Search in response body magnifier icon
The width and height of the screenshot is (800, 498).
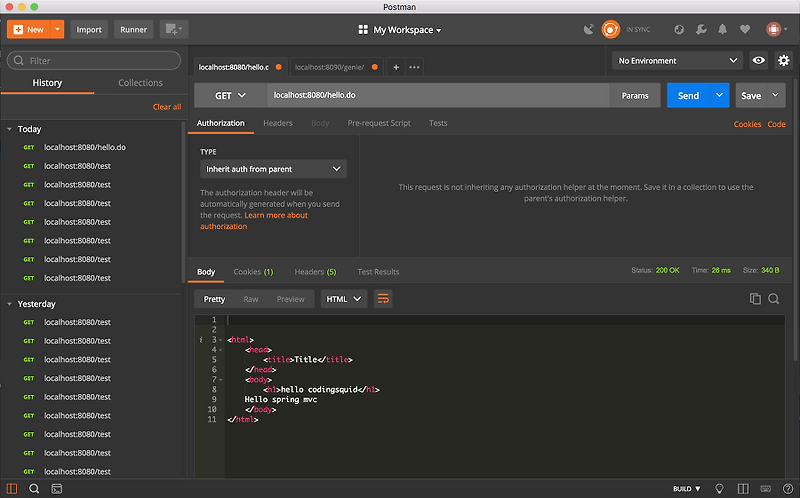(773, 299)
